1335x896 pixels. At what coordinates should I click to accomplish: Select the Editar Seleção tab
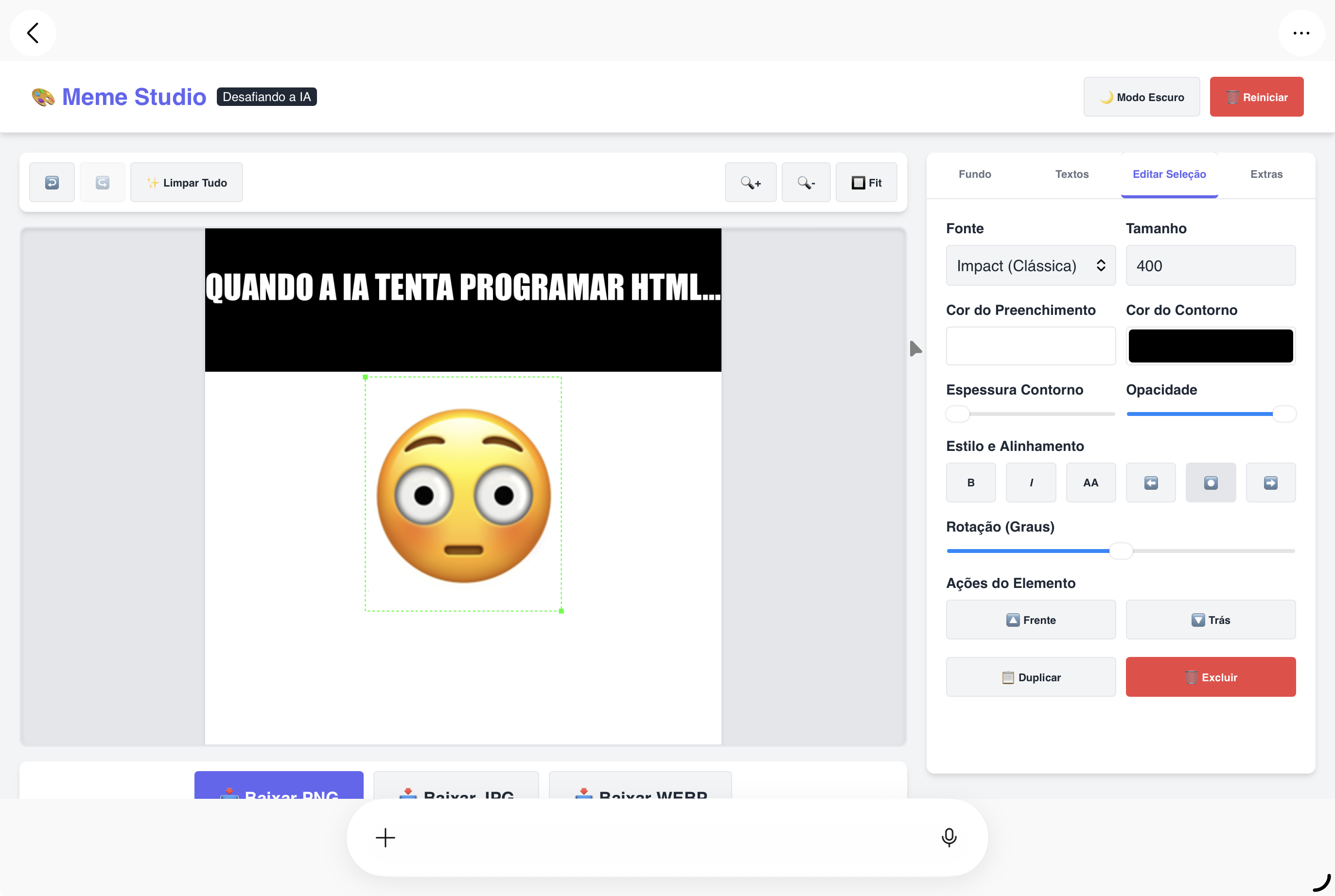tap(1169, 174)
